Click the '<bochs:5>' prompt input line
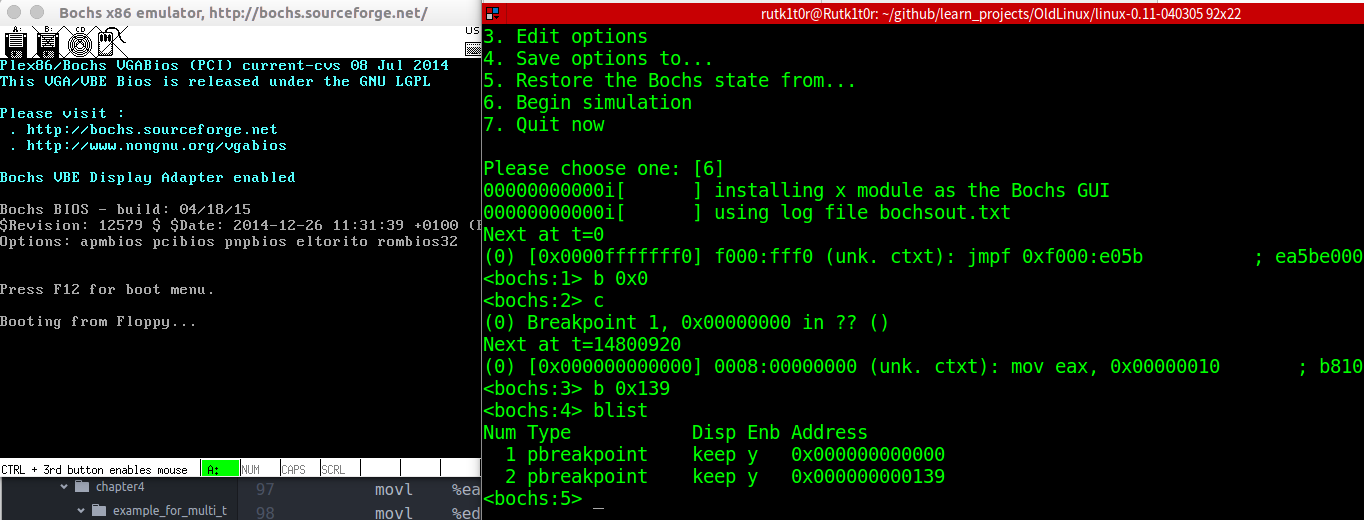Viewport: 1364px width, 520px height. 543,498
